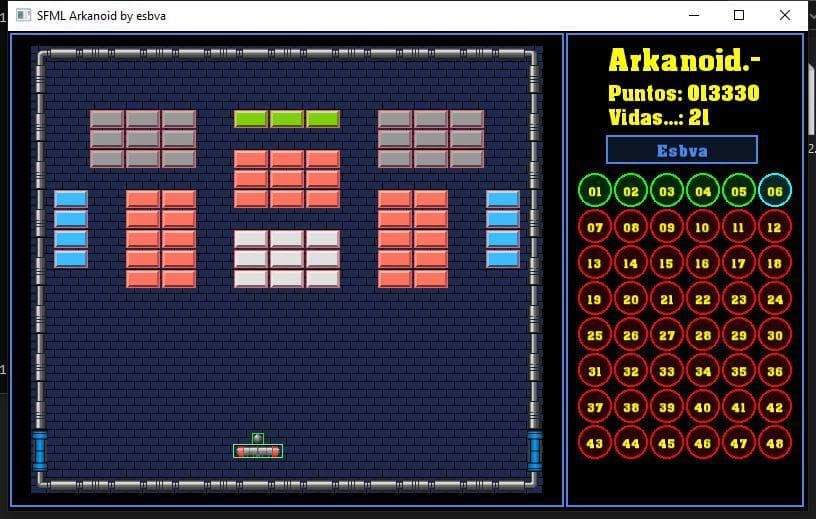Click the Vidas...: 21 lives text

(659, 117)
